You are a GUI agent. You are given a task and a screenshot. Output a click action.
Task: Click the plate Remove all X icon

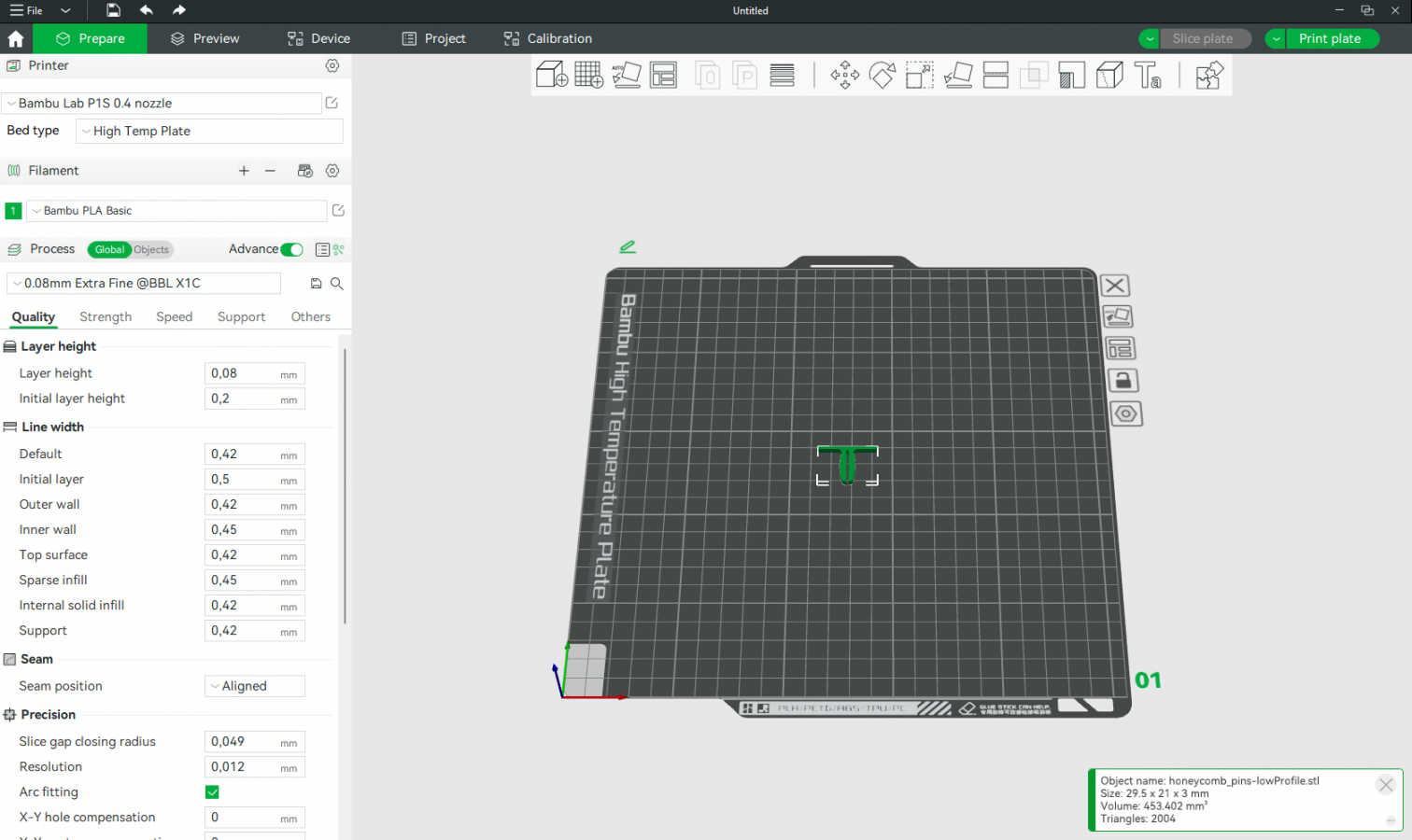click(x=1115, y=286)
